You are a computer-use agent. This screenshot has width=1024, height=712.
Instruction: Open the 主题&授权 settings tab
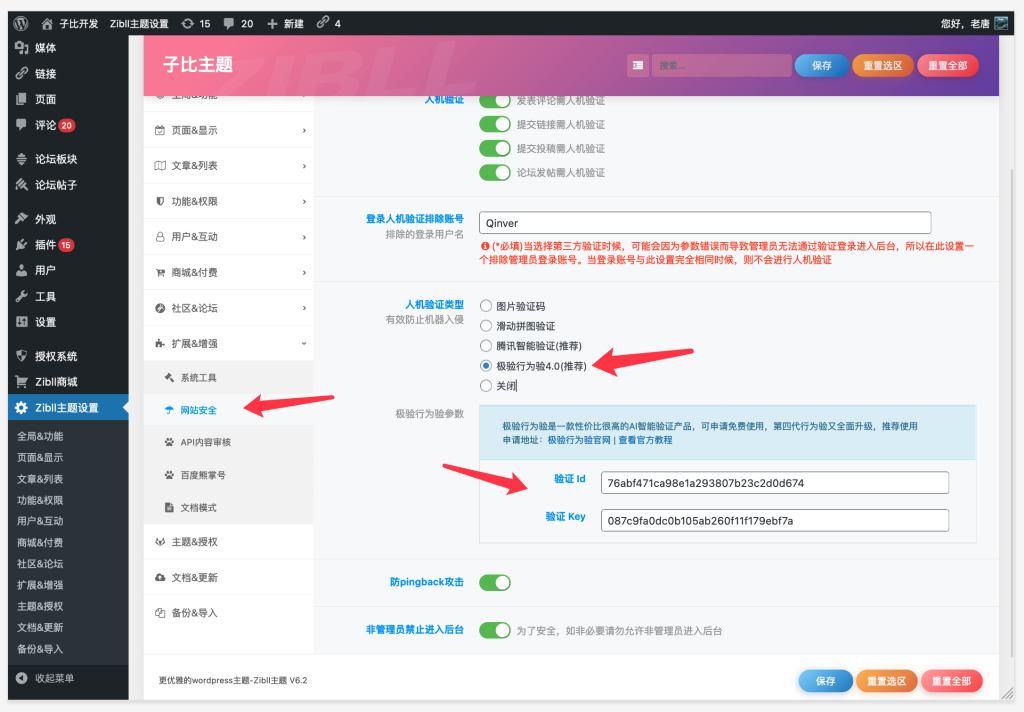tap(229, 542)
